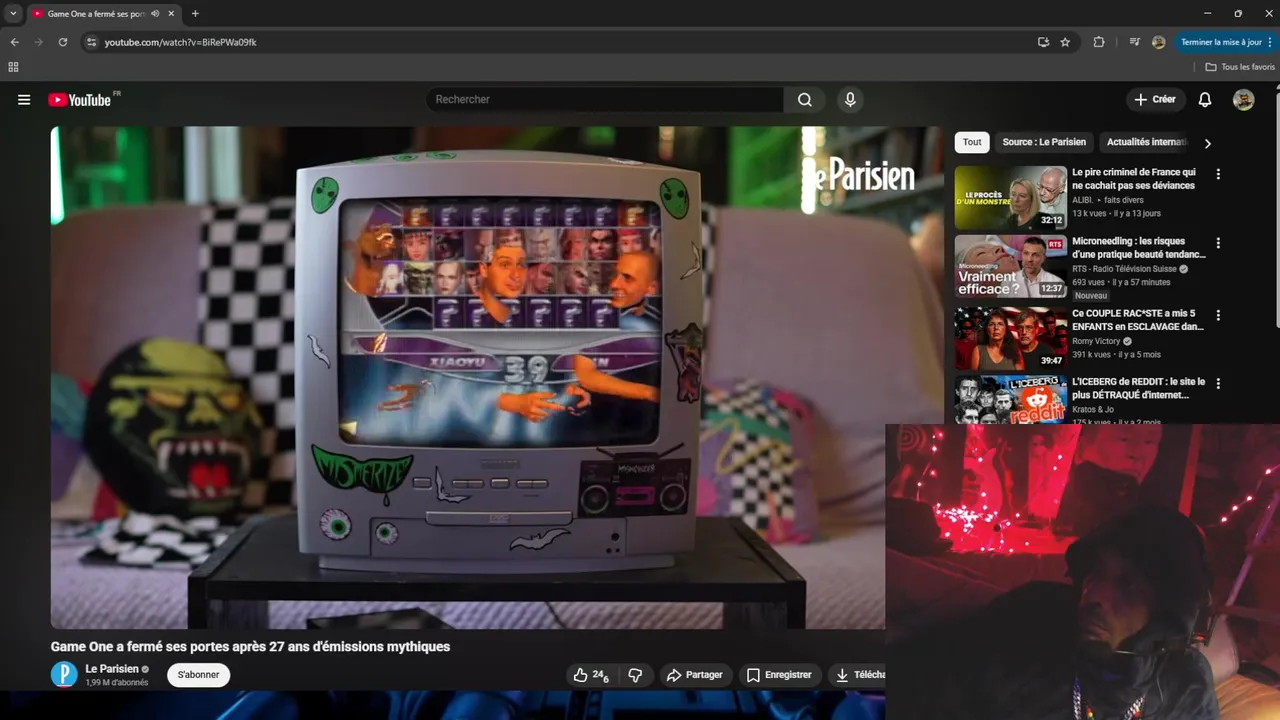
Task: Click 'Terminer la mise à jour' button
Action: tap(1221, 42)
